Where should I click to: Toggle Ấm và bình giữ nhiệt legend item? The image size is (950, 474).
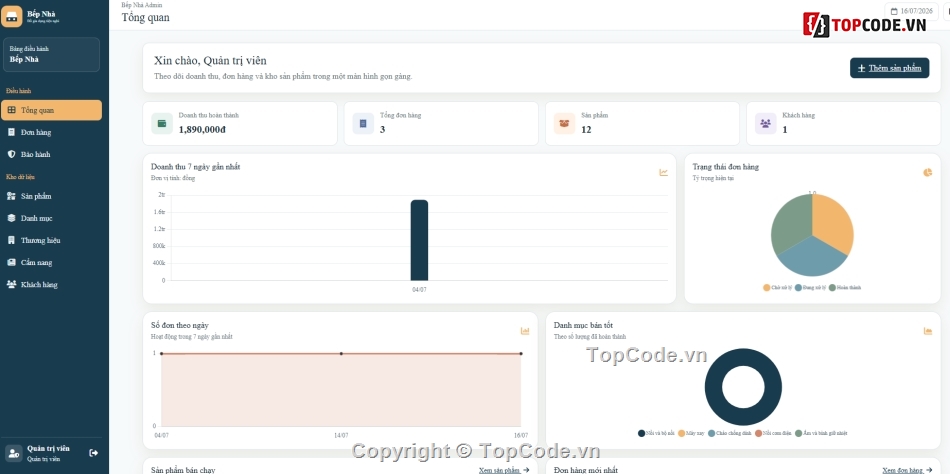click(x=821, y=433)
